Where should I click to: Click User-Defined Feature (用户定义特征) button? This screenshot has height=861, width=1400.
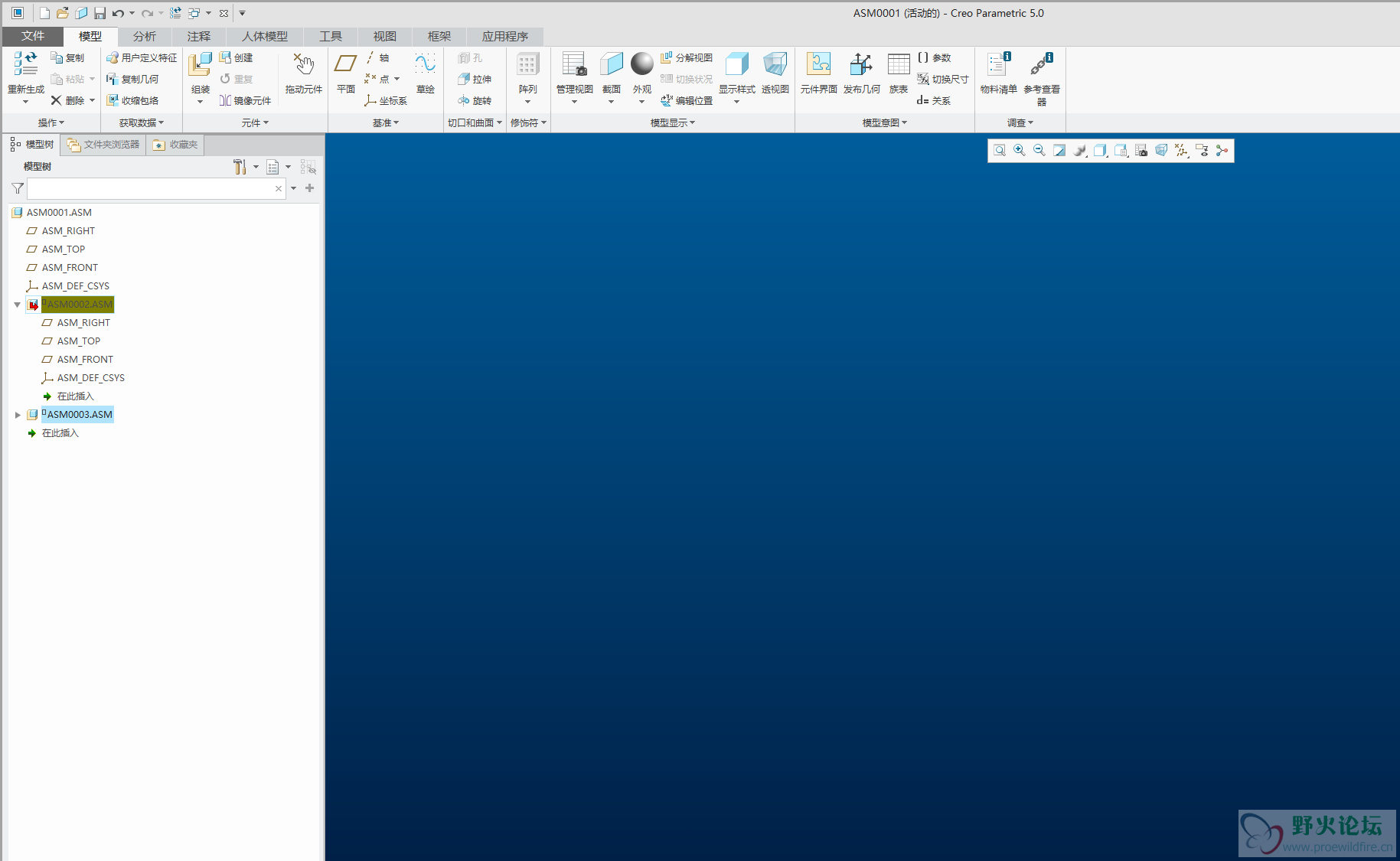142,57
